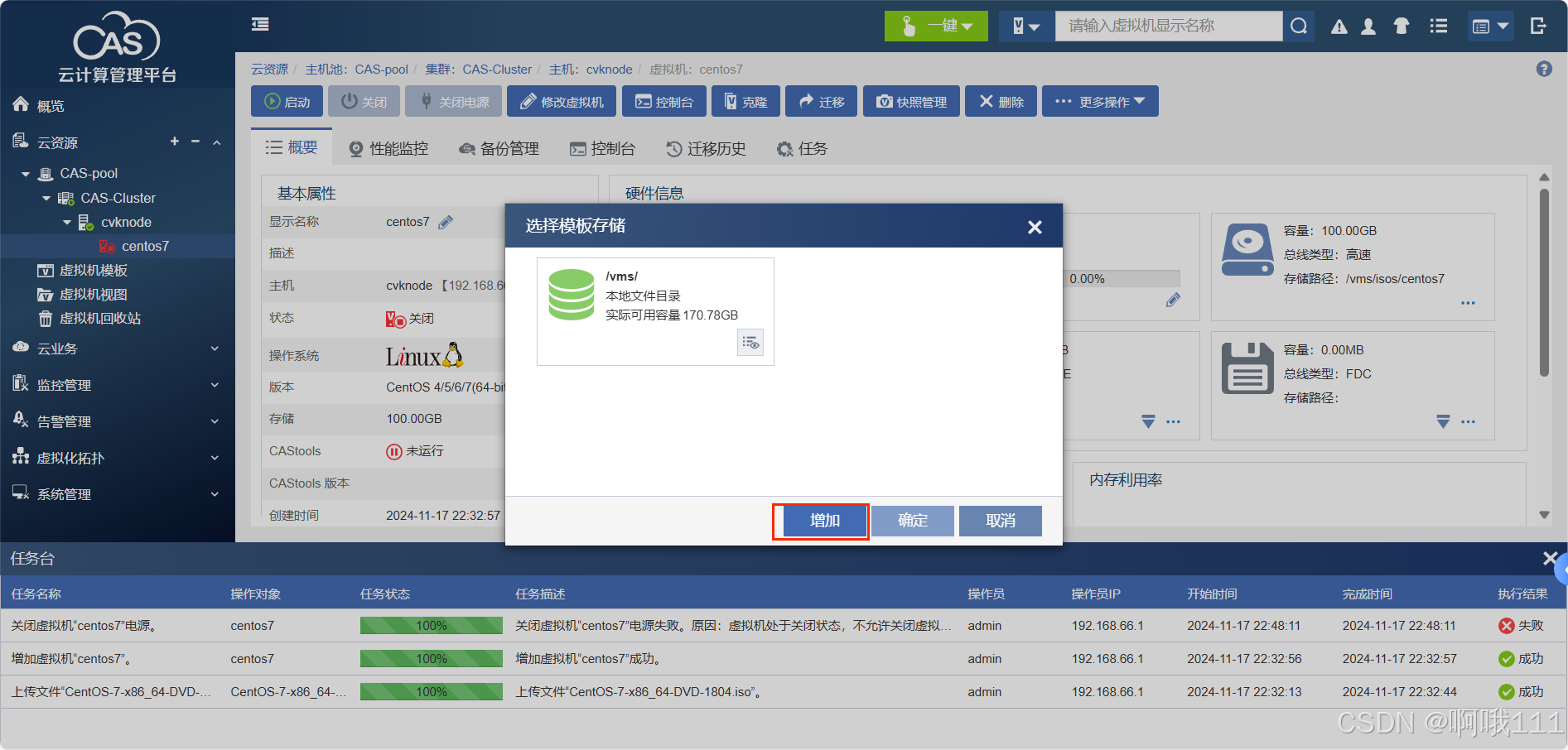
Task: Click the search magnifier icon
Action: tap(1299, 26)
